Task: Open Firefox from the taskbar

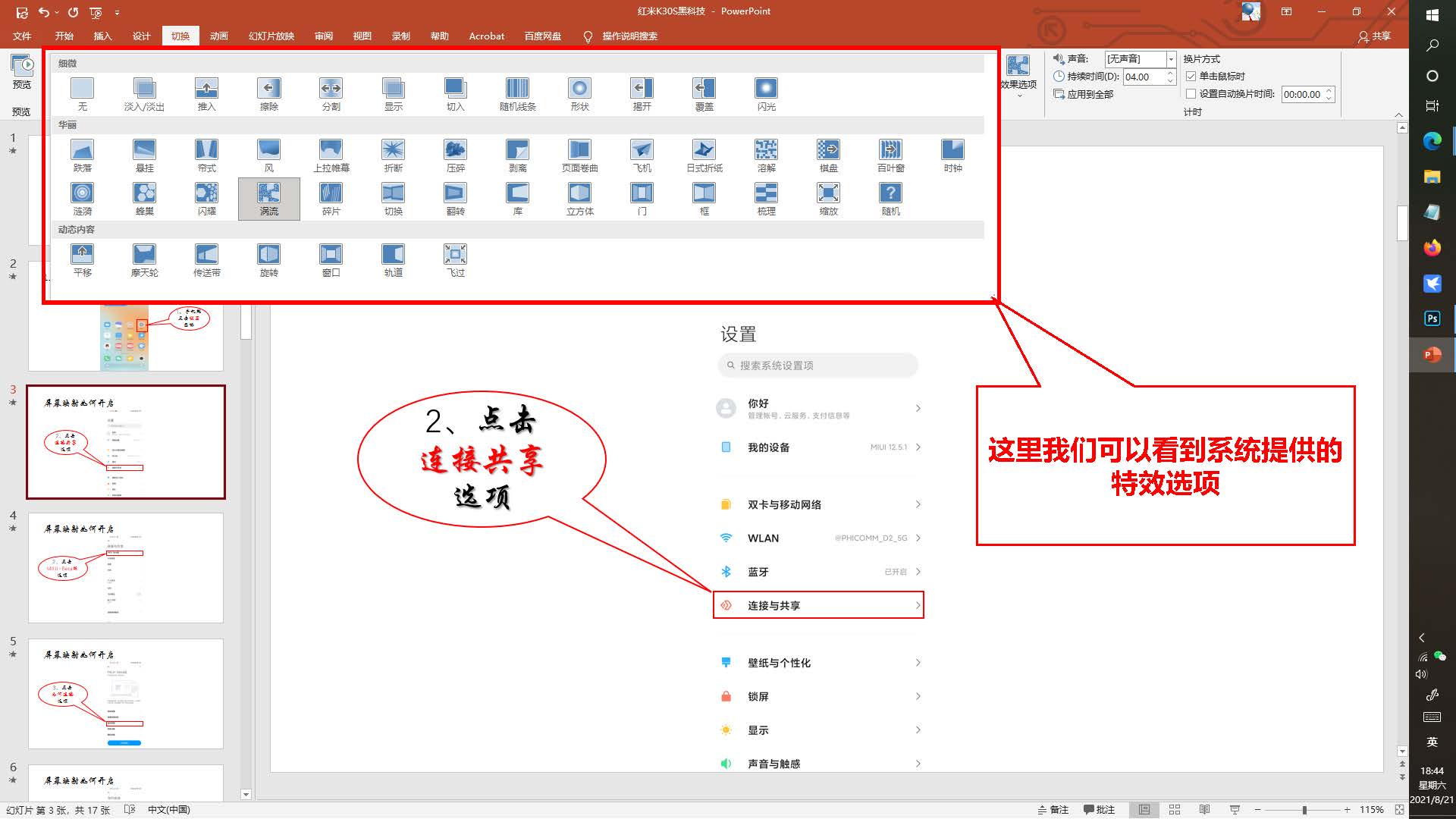Action: coord(1432,248)
